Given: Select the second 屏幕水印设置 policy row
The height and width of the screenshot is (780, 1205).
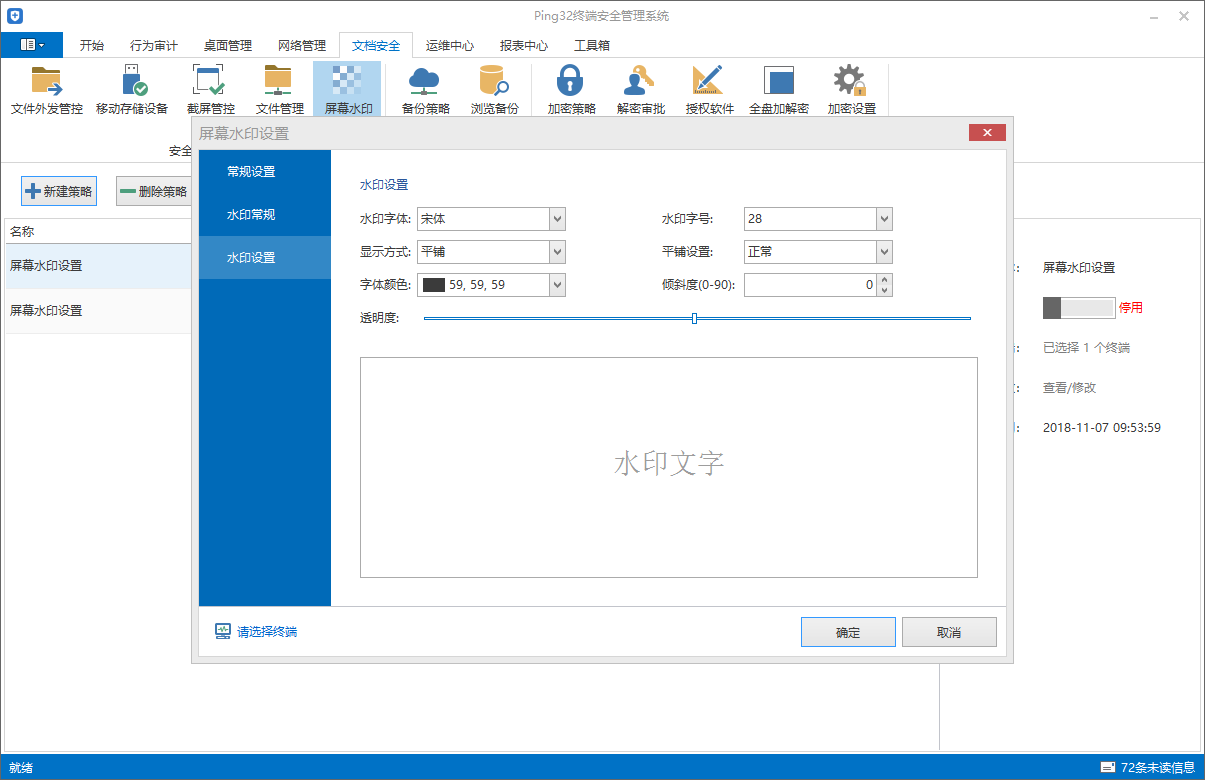Looking at the screenshot, I should (x=96, y=311).
